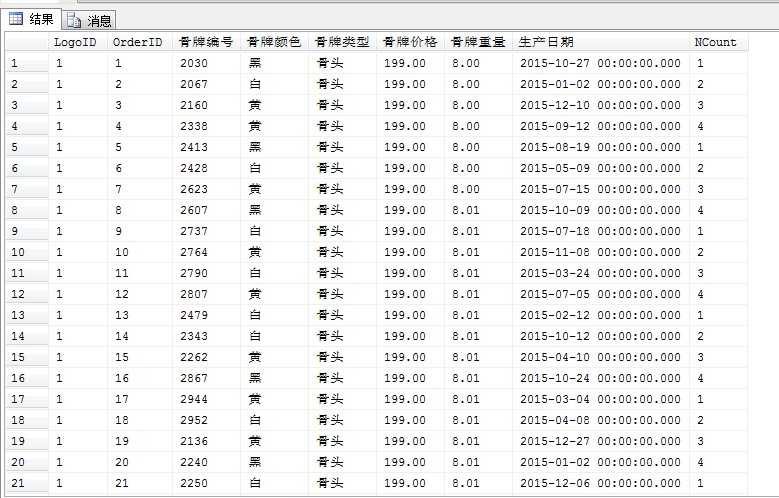Click the cell with 骨牌编号 2160
This screenshot has width=779, height=498.
207,105
